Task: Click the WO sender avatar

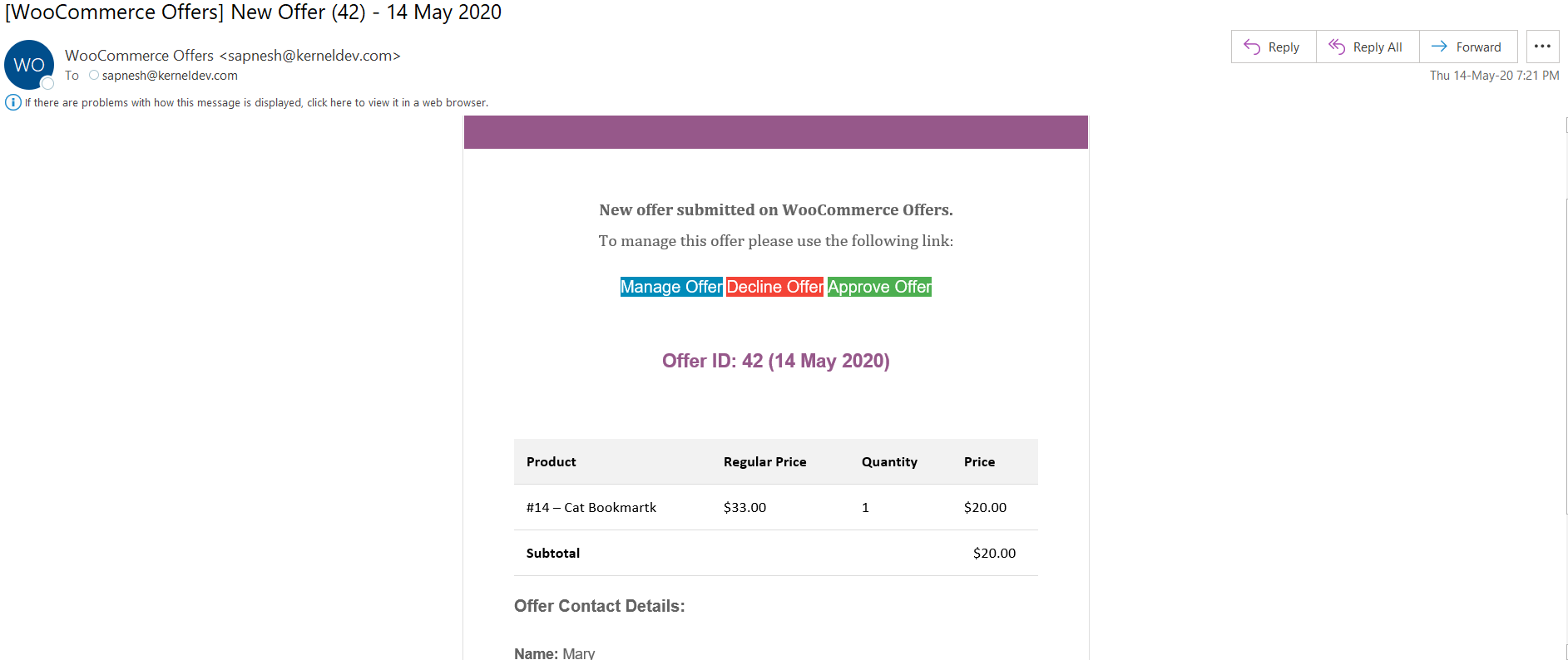Action: tap(29, 65)
